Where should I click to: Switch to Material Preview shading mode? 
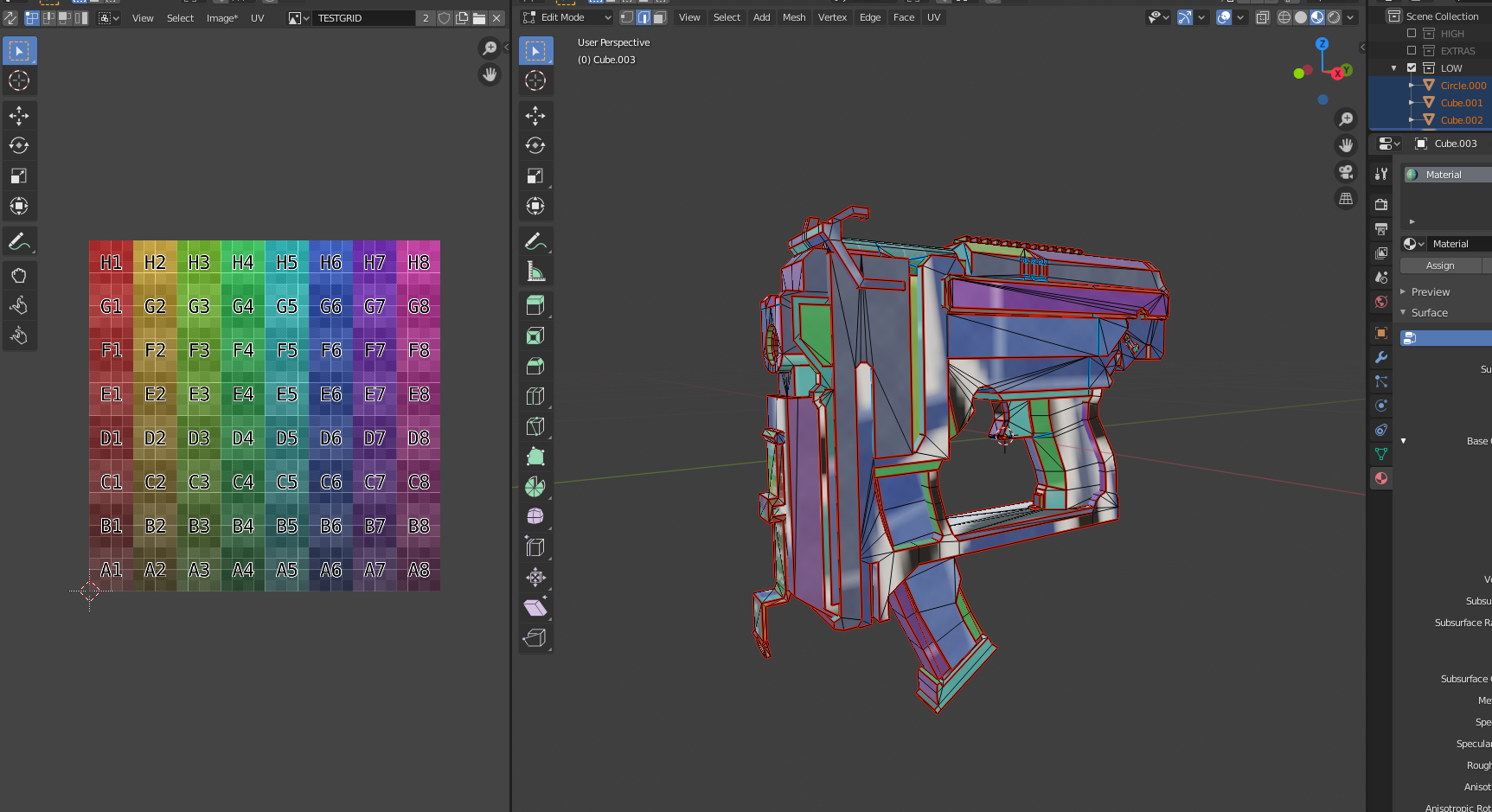tap(1316, 17)
